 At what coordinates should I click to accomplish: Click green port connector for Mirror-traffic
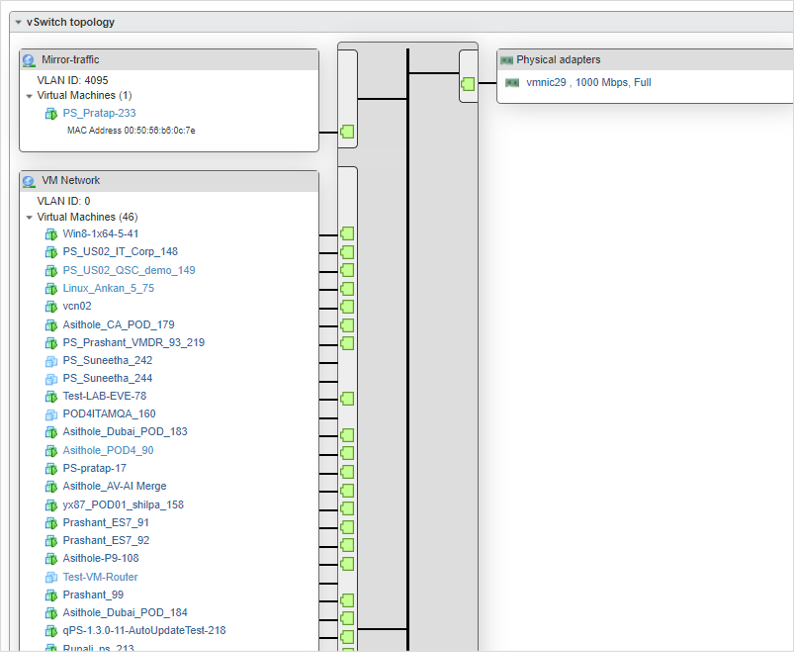click(347, 132)
